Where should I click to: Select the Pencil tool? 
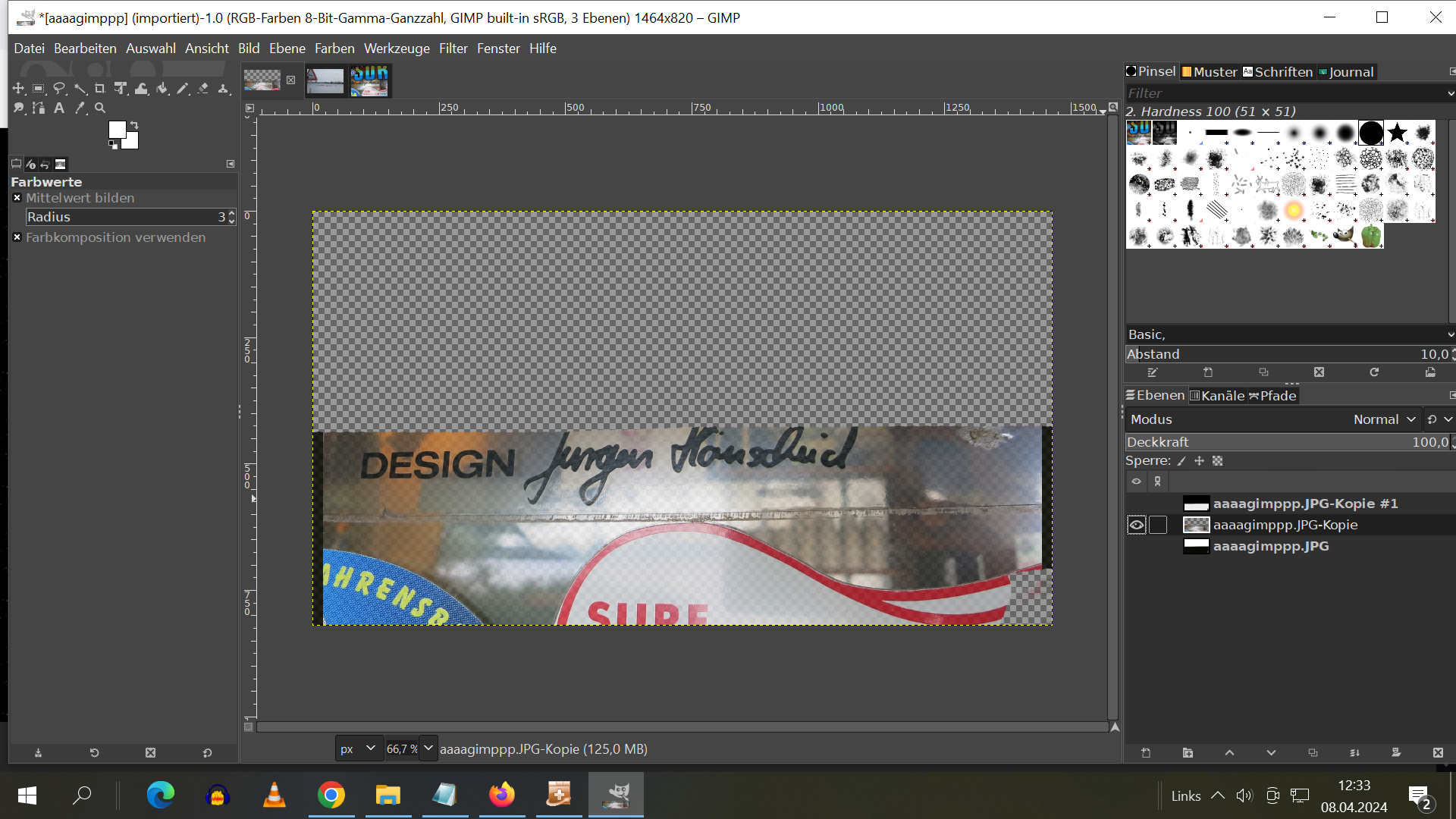pos(183,89)
